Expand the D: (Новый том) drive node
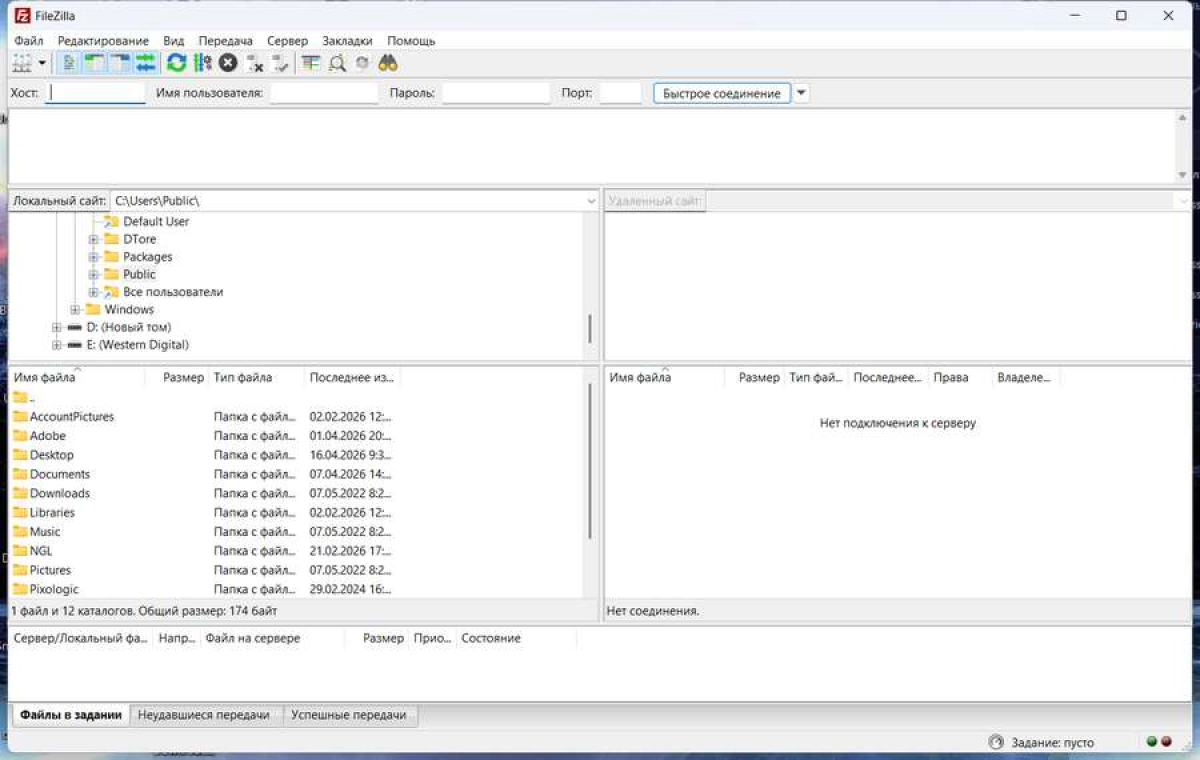 point(57,327)
